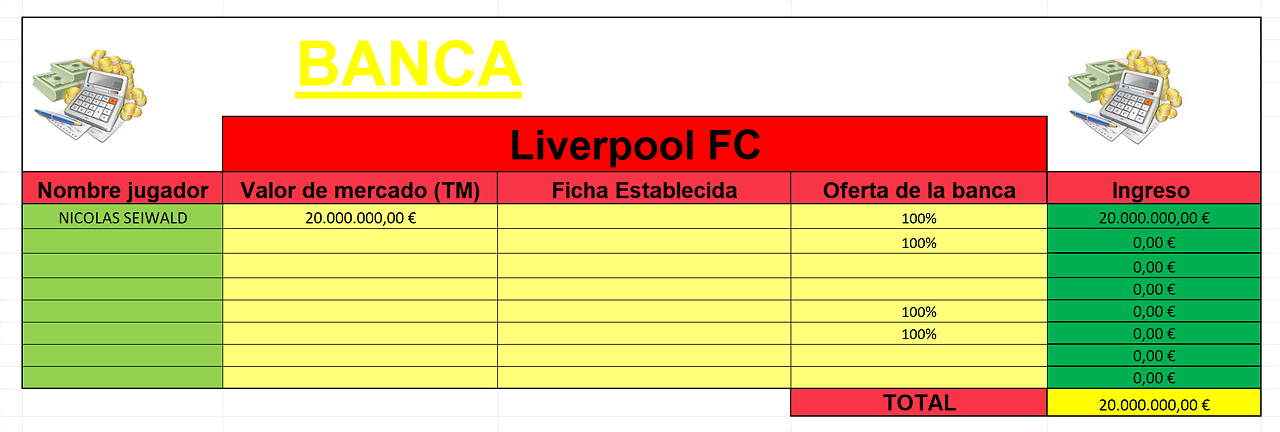Click the Valor de mercado (TM) header
This screenshot has width=1280, height=432.
360,189
